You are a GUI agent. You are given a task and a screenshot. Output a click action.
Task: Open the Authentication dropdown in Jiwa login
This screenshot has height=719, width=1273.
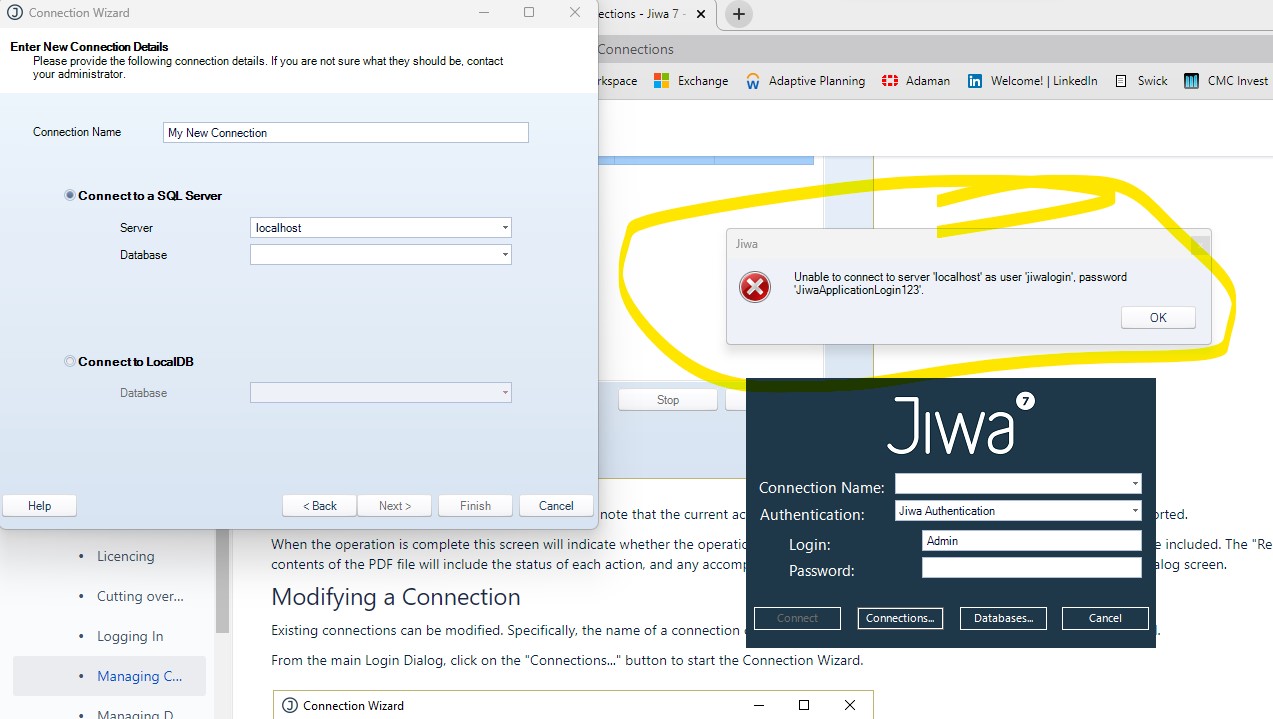click(x=1135, y=511)
